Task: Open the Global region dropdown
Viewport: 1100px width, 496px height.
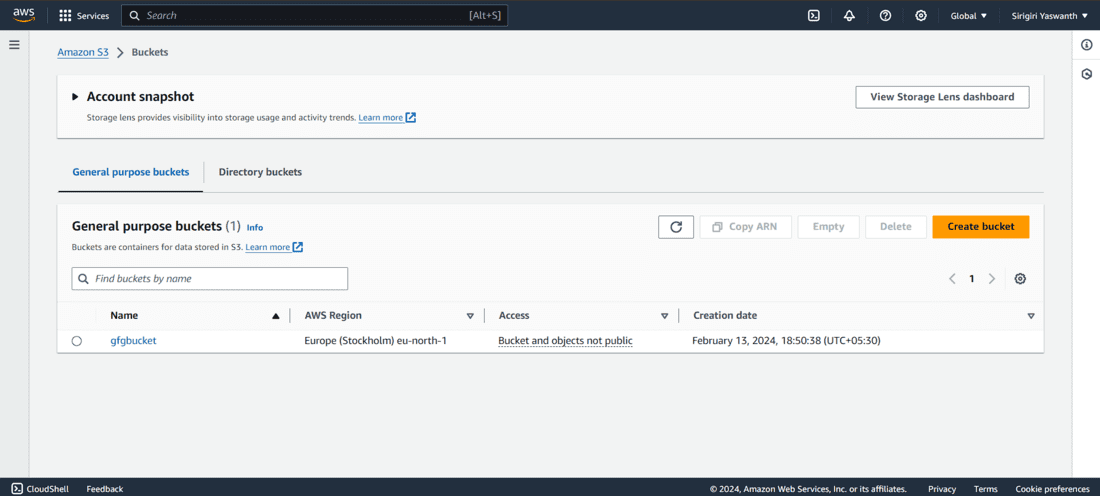Action: (969, 15)
